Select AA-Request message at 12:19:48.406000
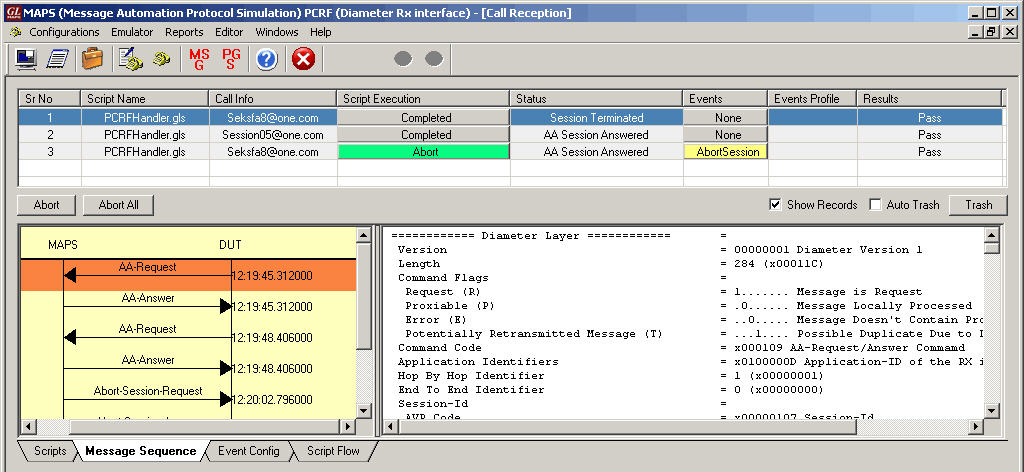Image resolution: width=1024 pixels, height=472 pixels. pos(188,337)
